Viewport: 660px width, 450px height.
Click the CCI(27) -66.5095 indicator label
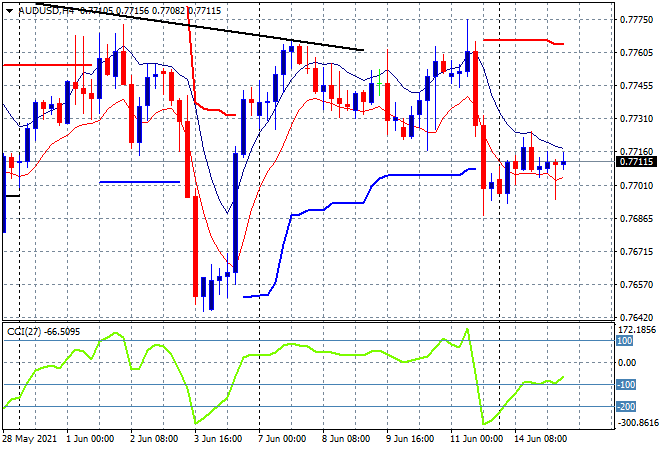pos(43,332)
